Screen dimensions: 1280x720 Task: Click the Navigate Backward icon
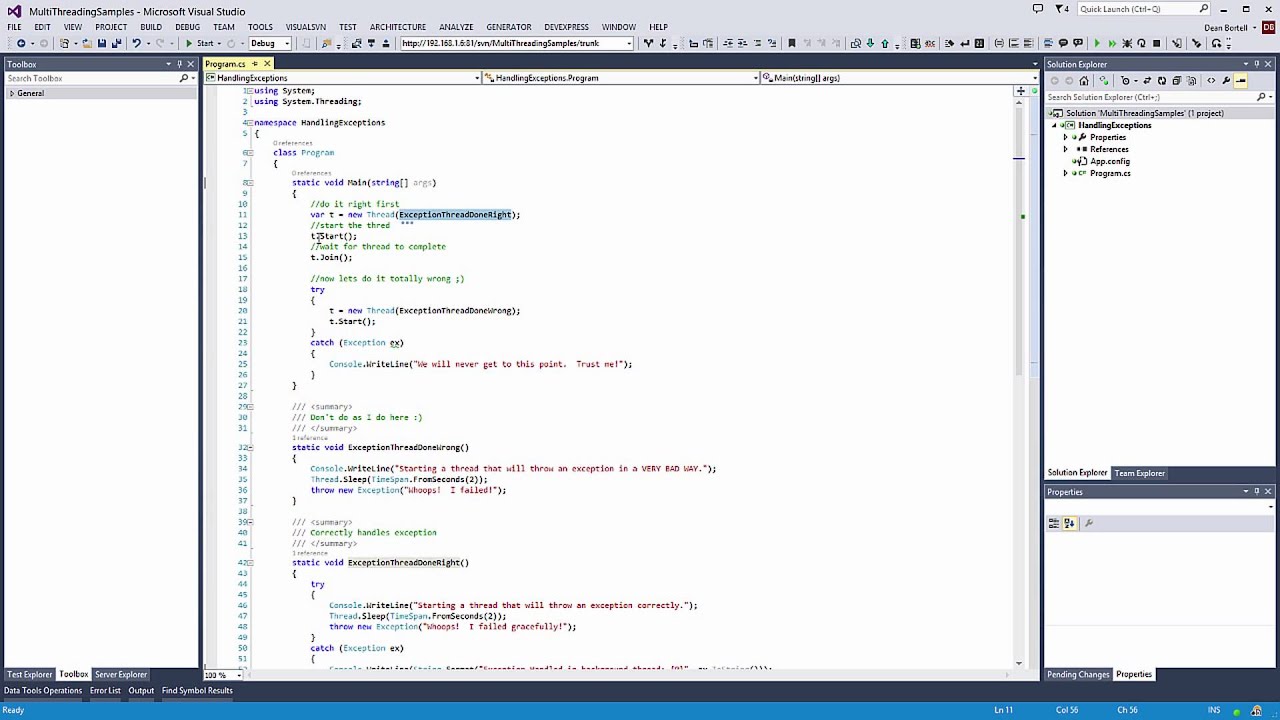tap(20, 43)
